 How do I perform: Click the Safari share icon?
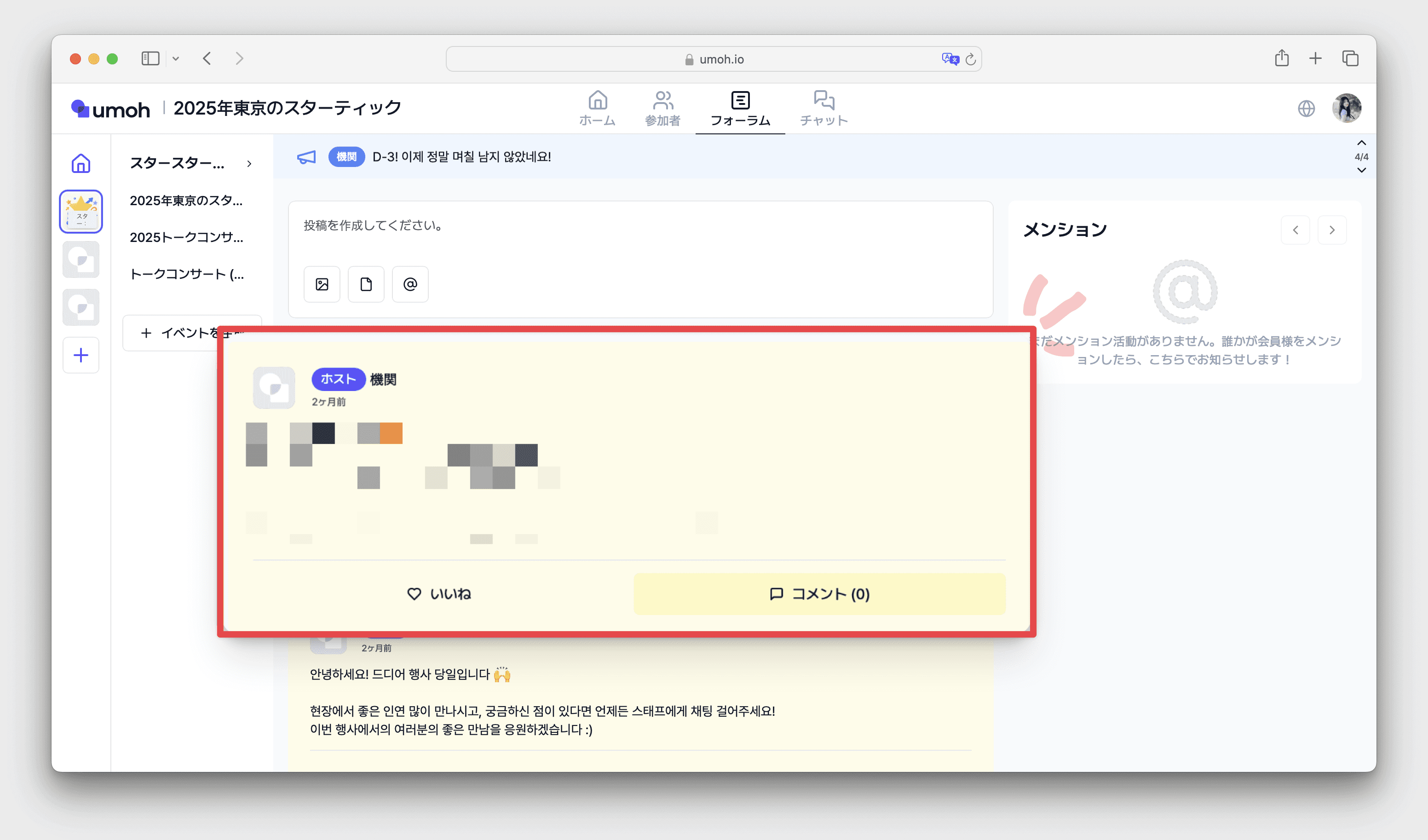[x=1282, y=58]
